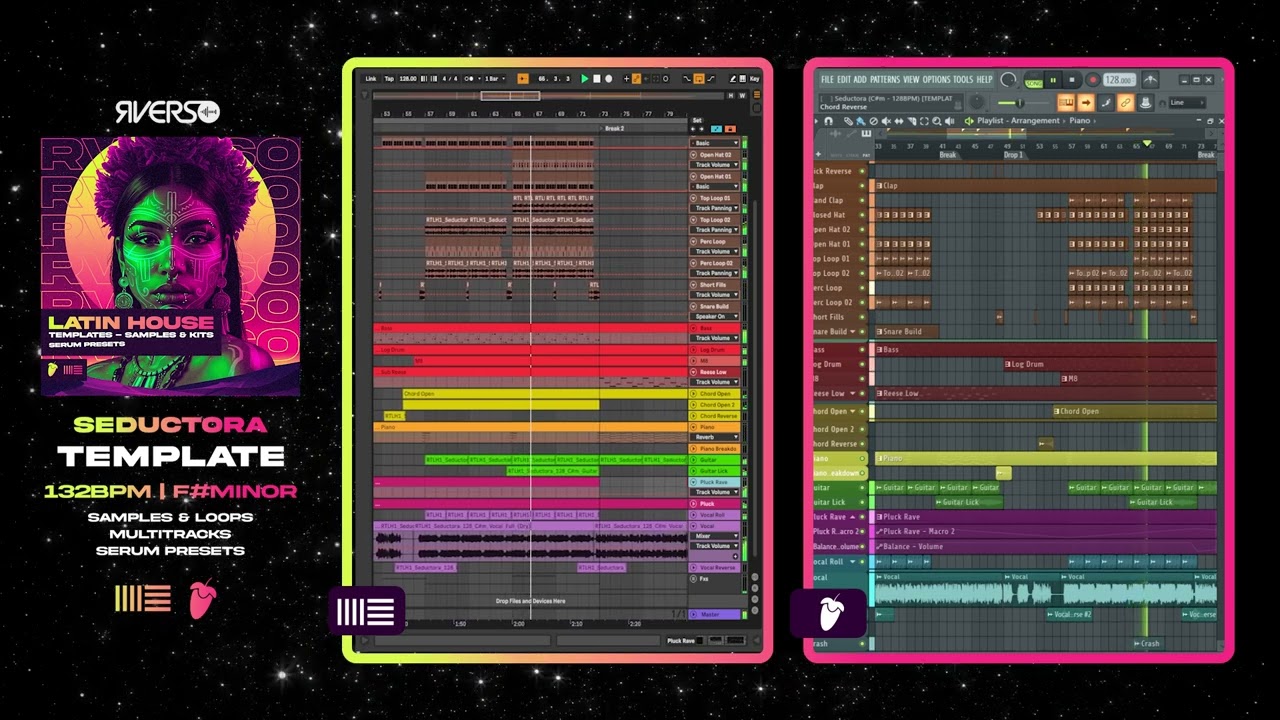Open Snare Build's Speaker On dropdown
The width and height of the screenshot is (1280, 720).
pos(717,316)
